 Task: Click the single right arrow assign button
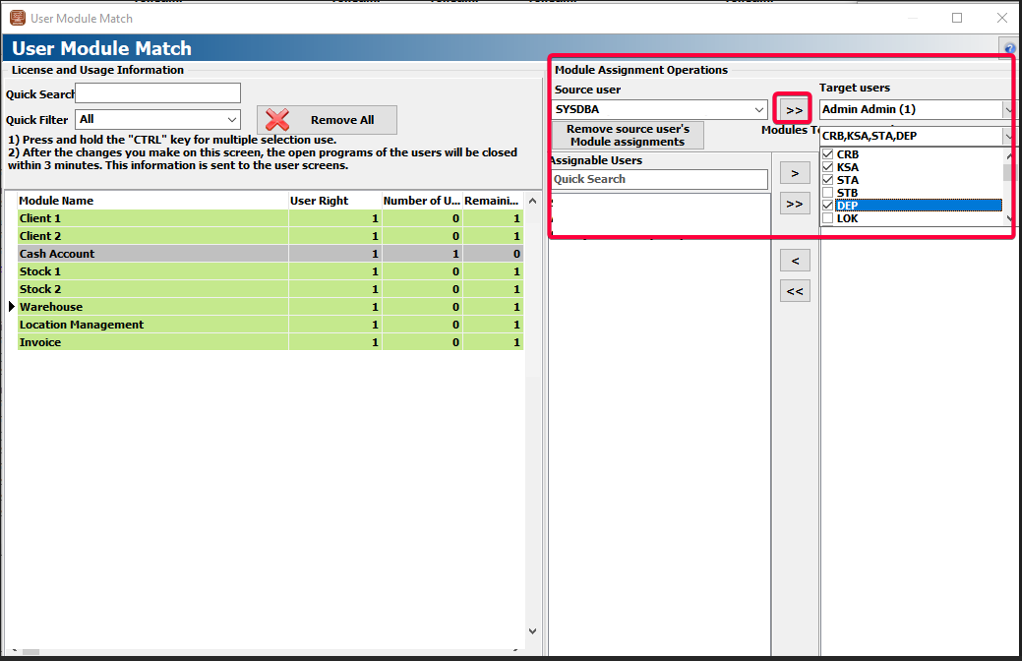(794, 173)
